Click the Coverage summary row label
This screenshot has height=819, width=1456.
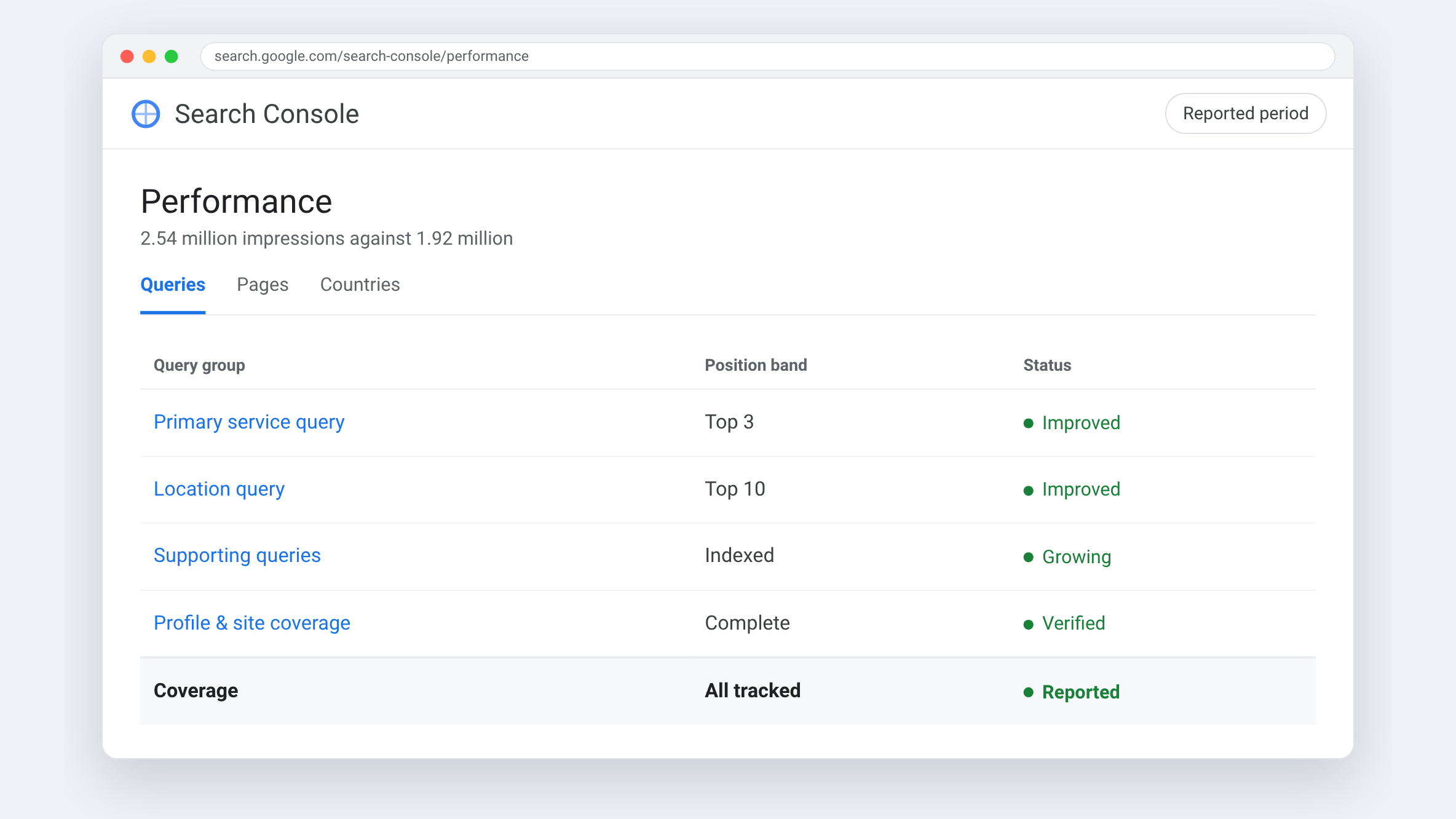coord(196,691)
